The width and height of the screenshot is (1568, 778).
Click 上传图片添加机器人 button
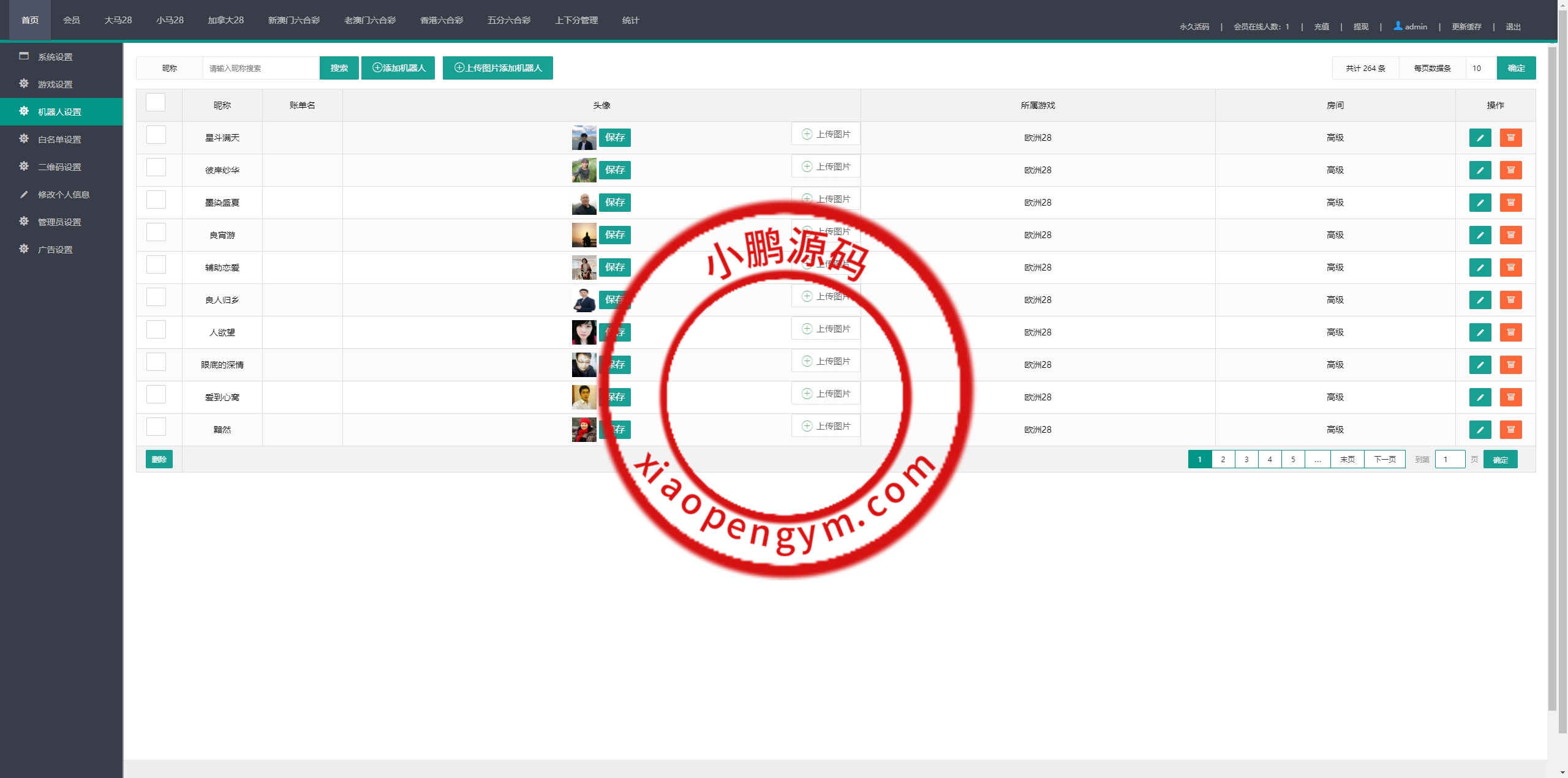(497, 68)
